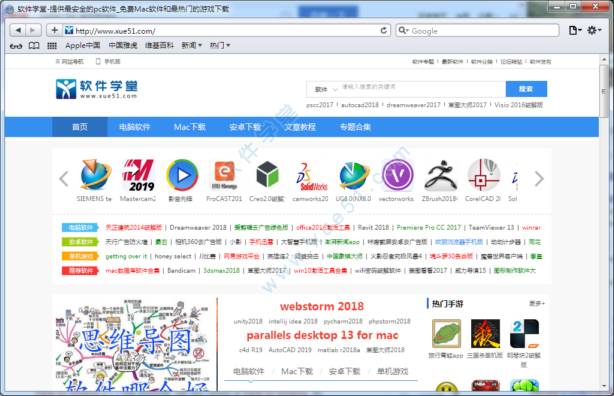Open the Mastercam 2019 icon
The height and width of the screenshot is (396, 614).
(x=138, y=175)
